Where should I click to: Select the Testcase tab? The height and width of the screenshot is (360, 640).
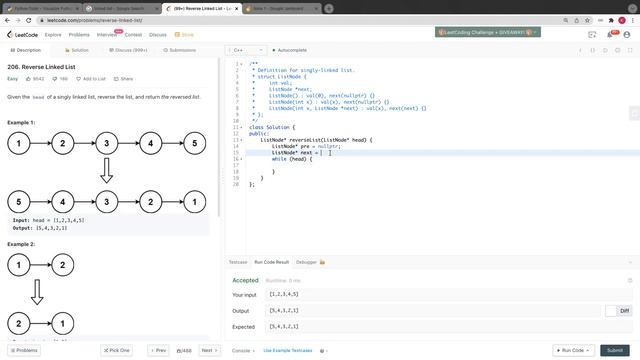pyautogui.click(x=238, y=262)
